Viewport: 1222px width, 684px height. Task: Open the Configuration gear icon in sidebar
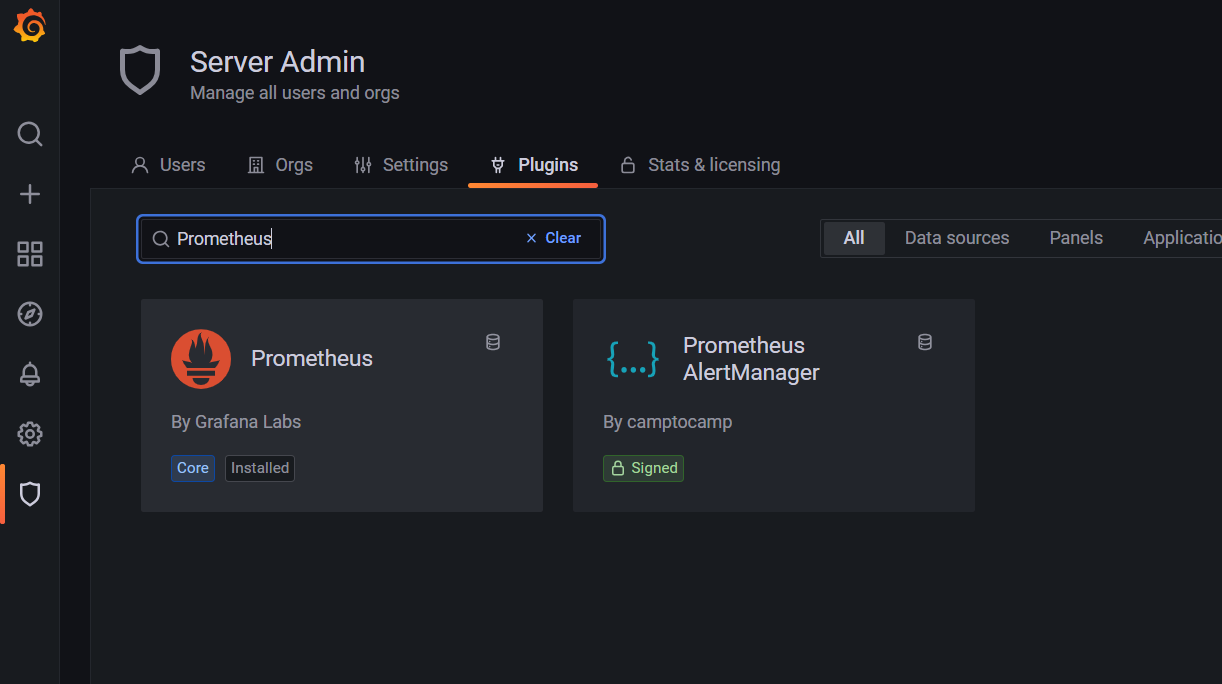click(x=30, y=434)
